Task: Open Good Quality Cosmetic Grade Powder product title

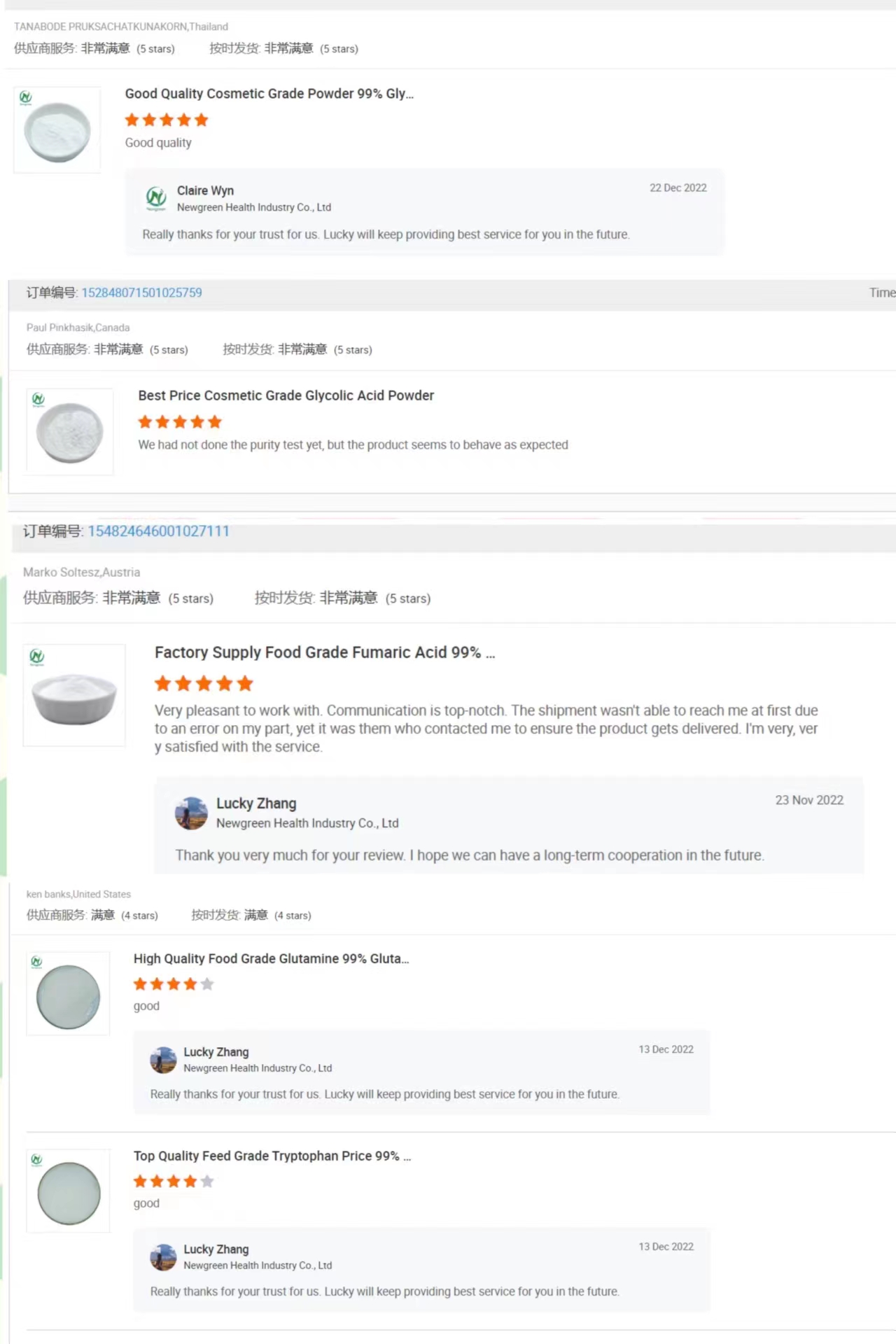Action: pos(269,94)
